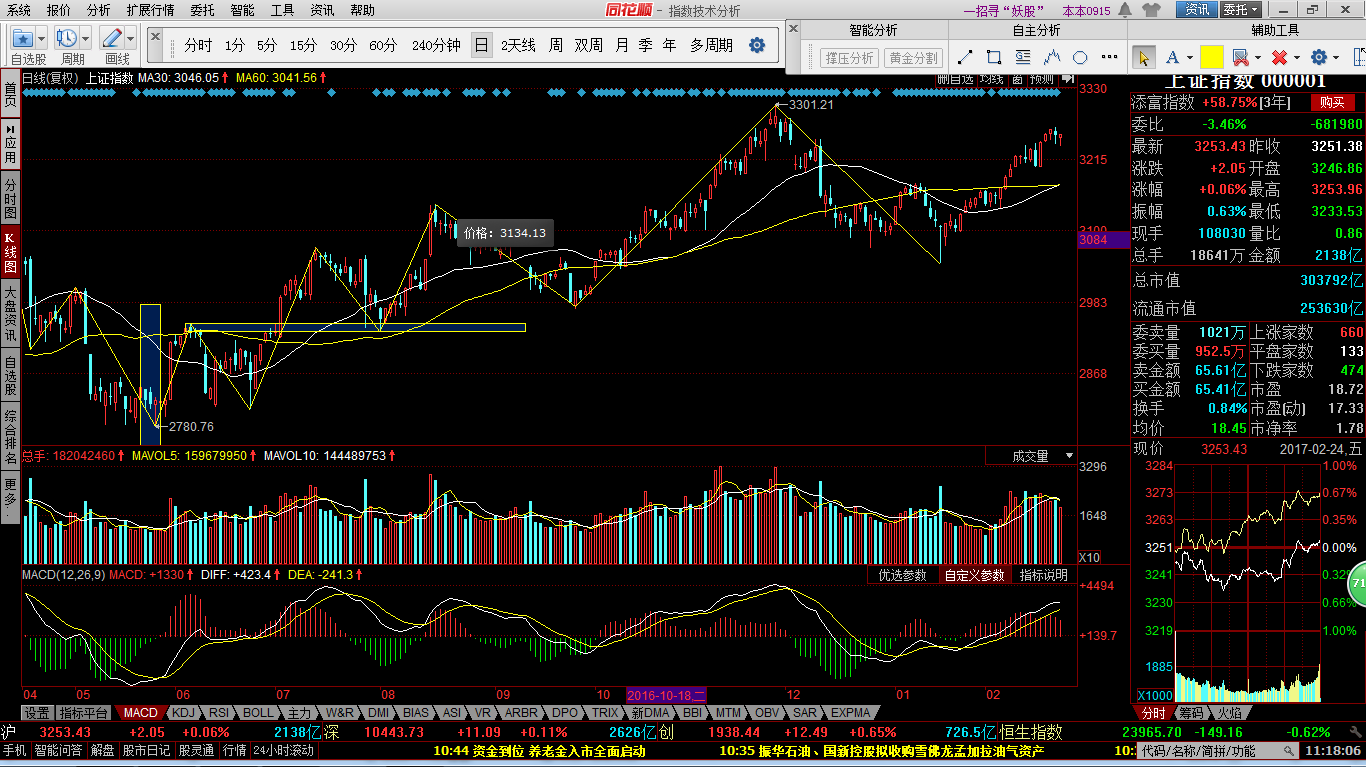Open 首页 sidebar tab
1366x767 pixels.
[10, 96]
